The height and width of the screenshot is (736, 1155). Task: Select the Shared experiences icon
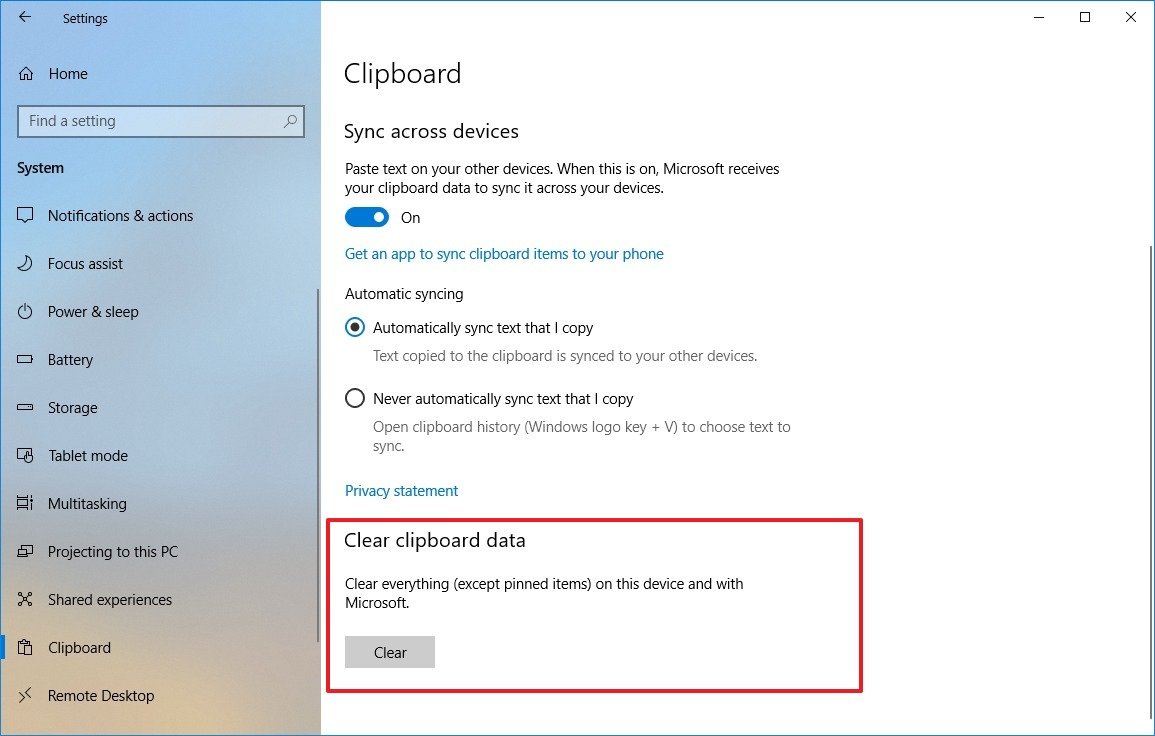click(26, 599)
